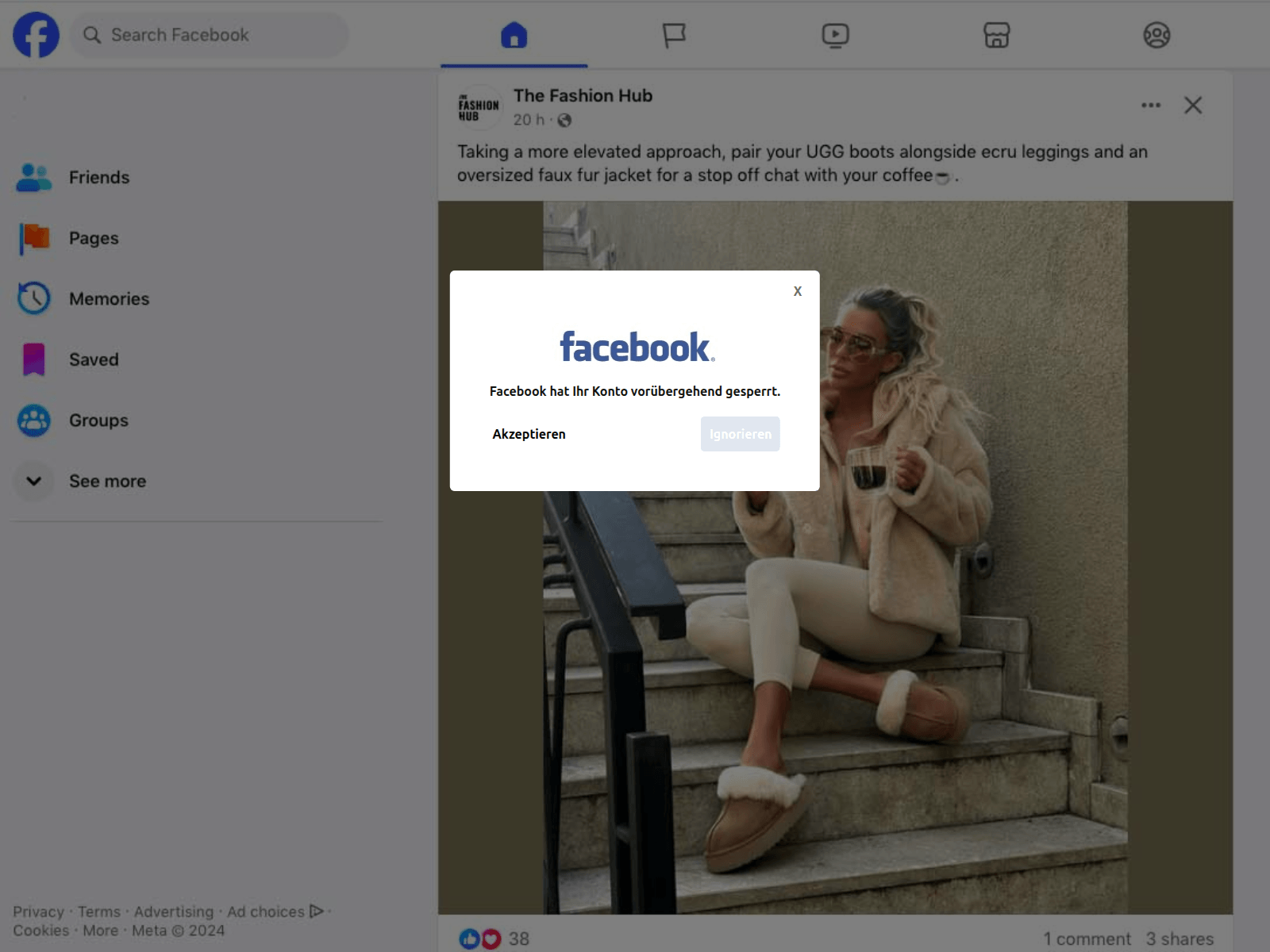Open the Marketplace icon
Image resolution: width=1270 pixels, height=952 pixels.
pyautogui.click(x=996, y=35)
